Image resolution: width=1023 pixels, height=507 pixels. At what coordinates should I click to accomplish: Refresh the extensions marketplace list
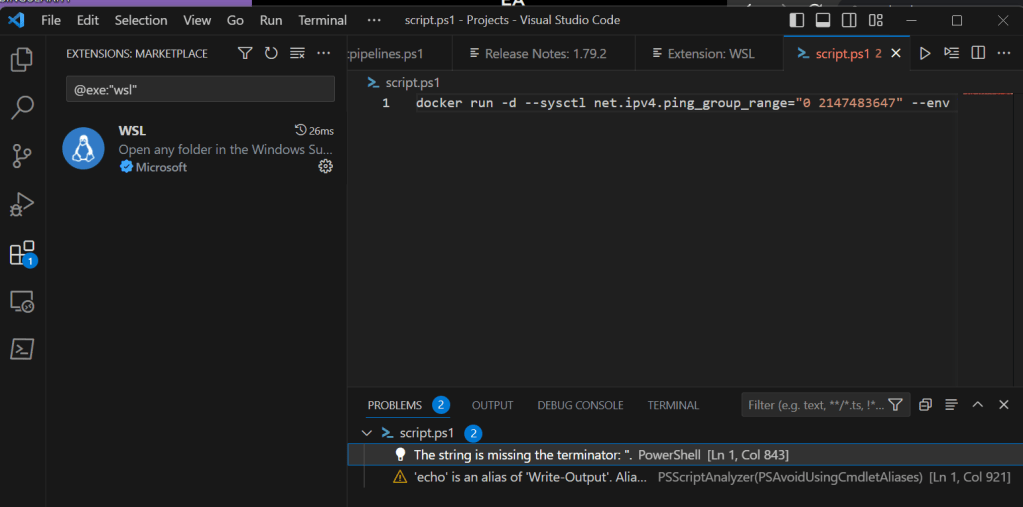click(271, 54)
